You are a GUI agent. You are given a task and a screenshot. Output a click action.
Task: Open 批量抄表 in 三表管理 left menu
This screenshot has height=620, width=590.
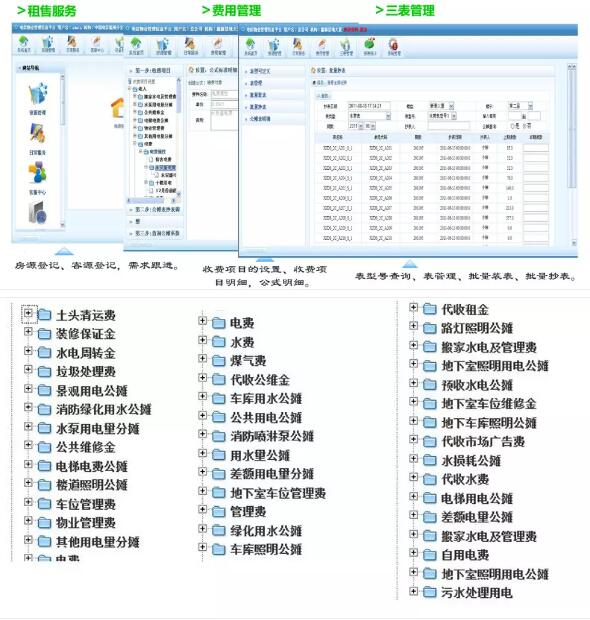coord(274,107)
